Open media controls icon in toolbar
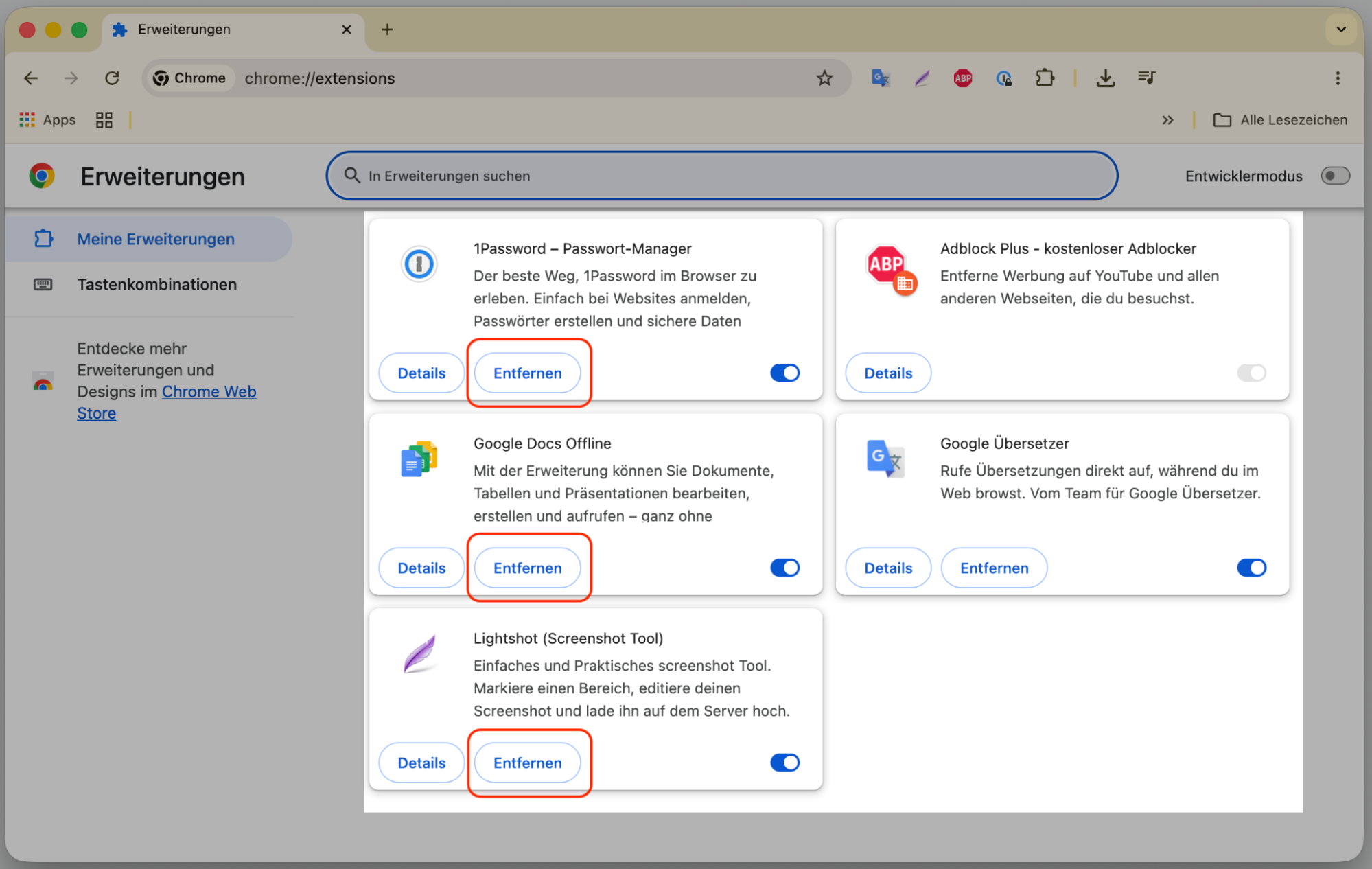Image resolution: width=1372 pixels, height=869 pixels. 1146,78
